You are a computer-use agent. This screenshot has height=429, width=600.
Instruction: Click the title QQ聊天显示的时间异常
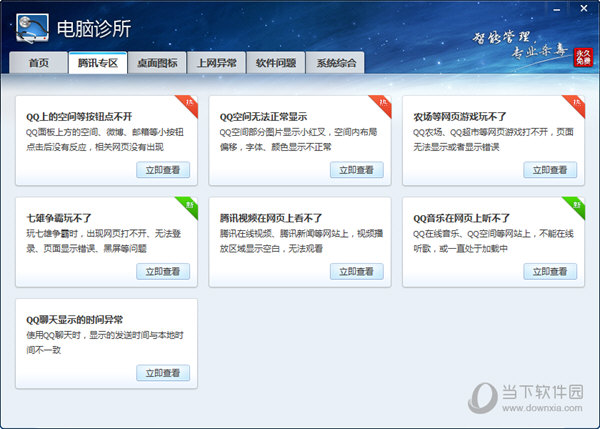75,320
